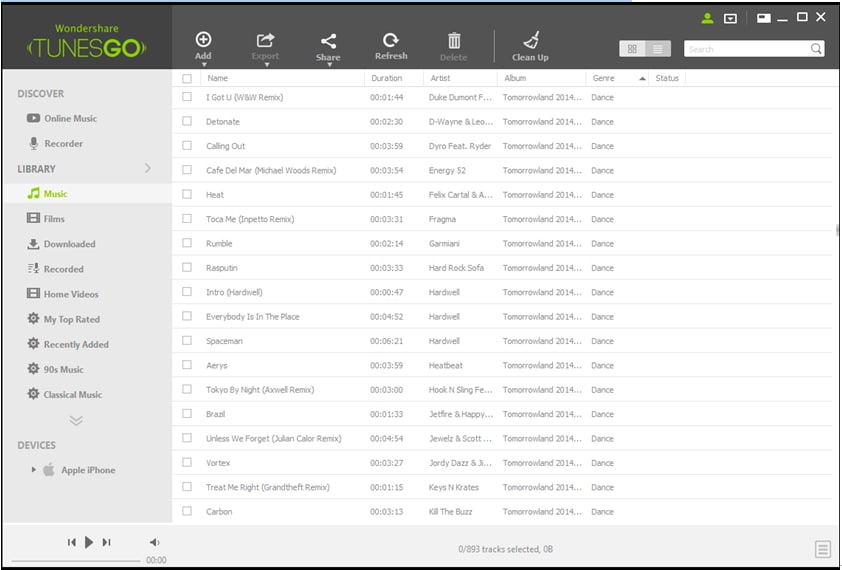This screenshot has width=842, height=570.
Task: Expand the Library section chevron
Action: coord(148,168)
